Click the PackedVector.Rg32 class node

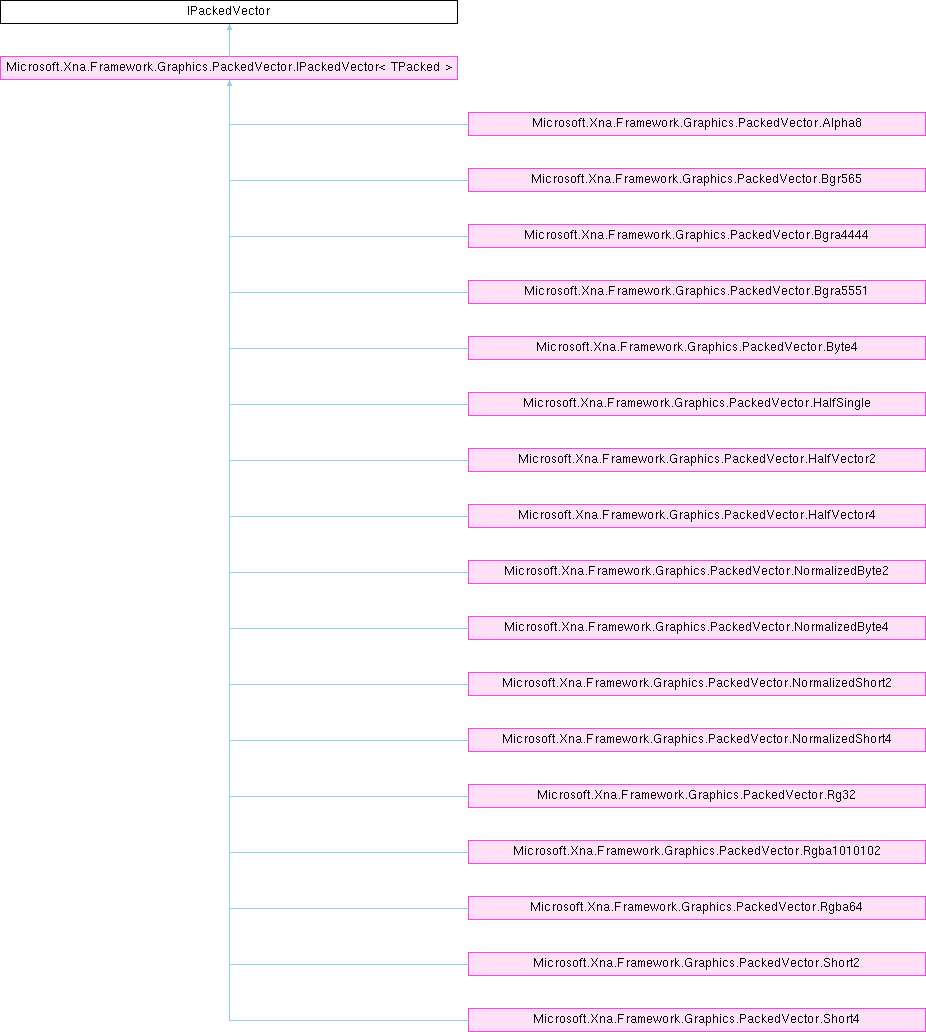click(697, 796)
